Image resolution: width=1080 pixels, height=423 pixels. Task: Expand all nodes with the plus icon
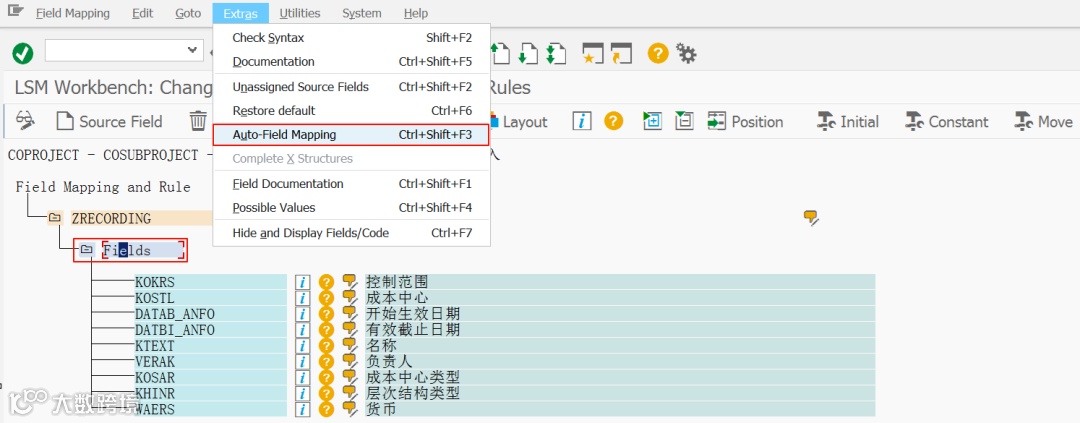pyautogui.click(x=652, y=121)
